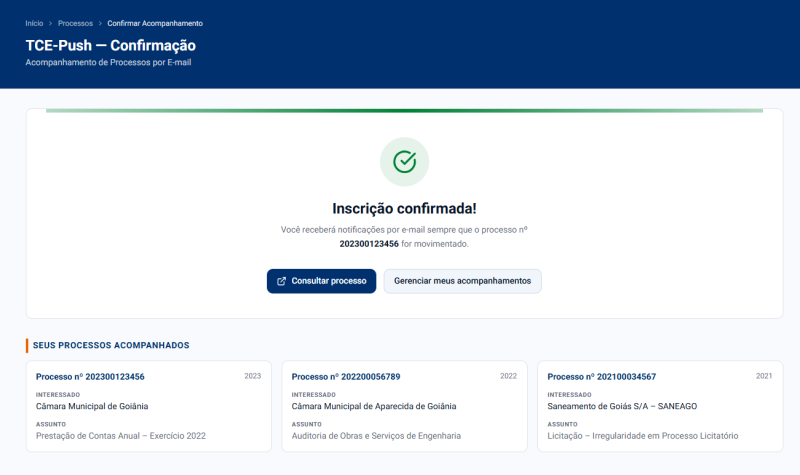Image resolution: width=800 pixels, height=475 pixels.
Task: Go to Início breadcrumb link
Action: click(x=34, y=23)
